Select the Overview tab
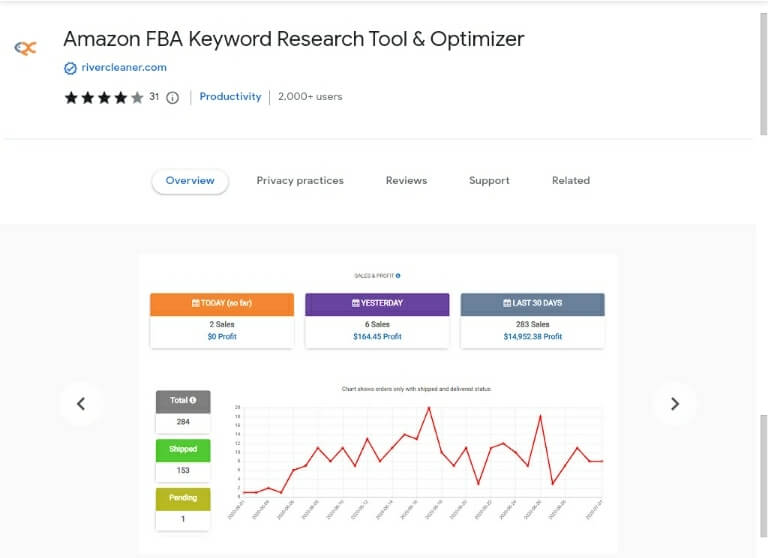The height and width of the screenshot is (558, 768). point(190,181)
